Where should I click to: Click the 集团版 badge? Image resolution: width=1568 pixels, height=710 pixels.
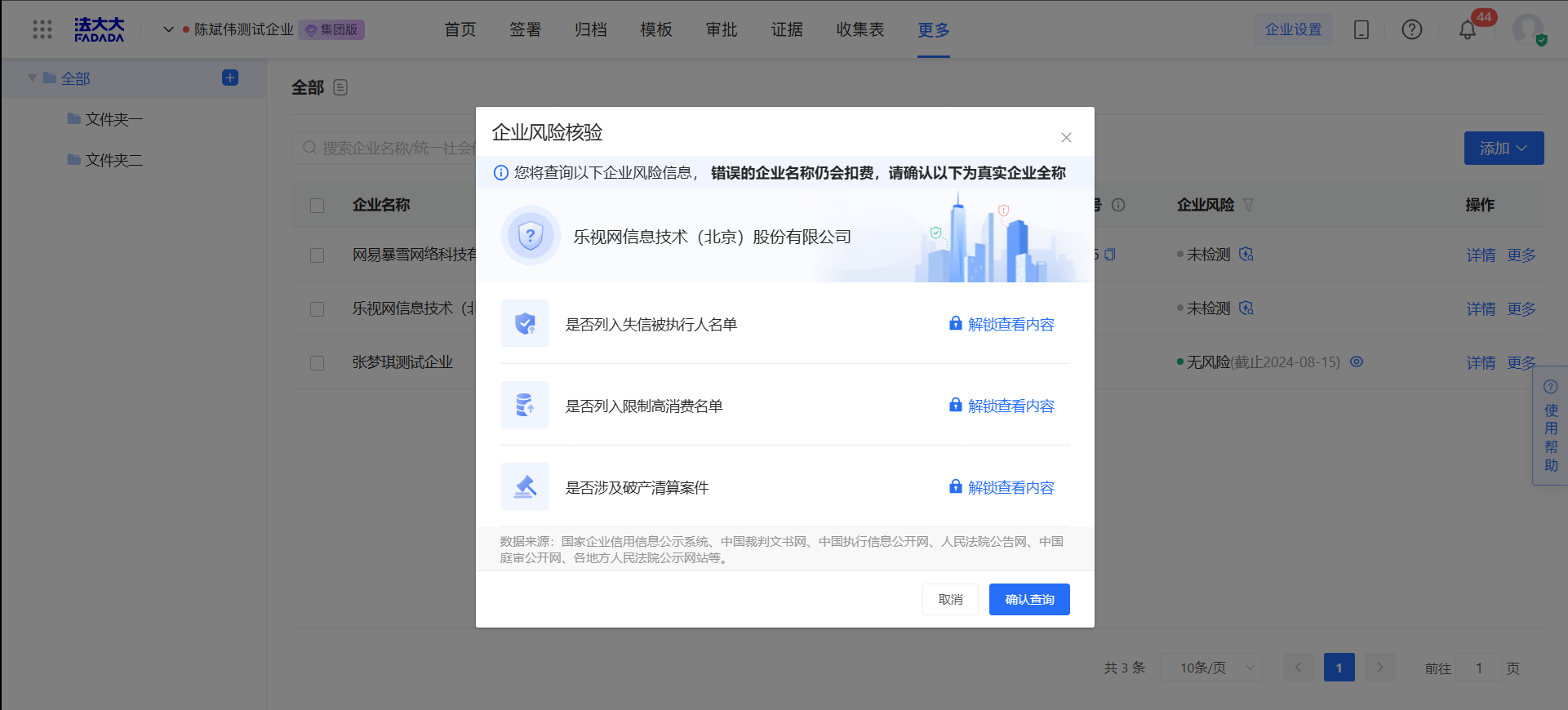click(x=331, y=29)
